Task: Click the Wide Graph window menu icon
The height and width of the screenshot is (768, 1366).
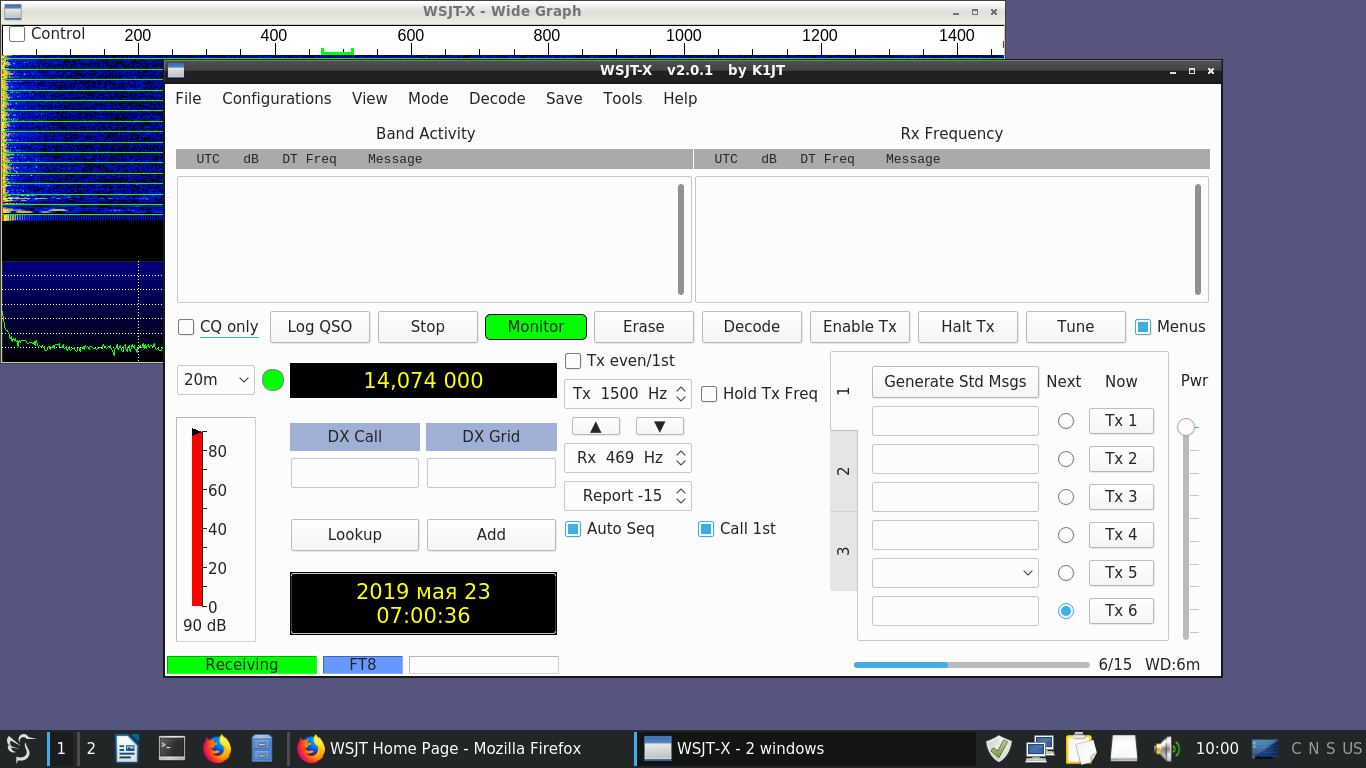Action: coord(13,12)
